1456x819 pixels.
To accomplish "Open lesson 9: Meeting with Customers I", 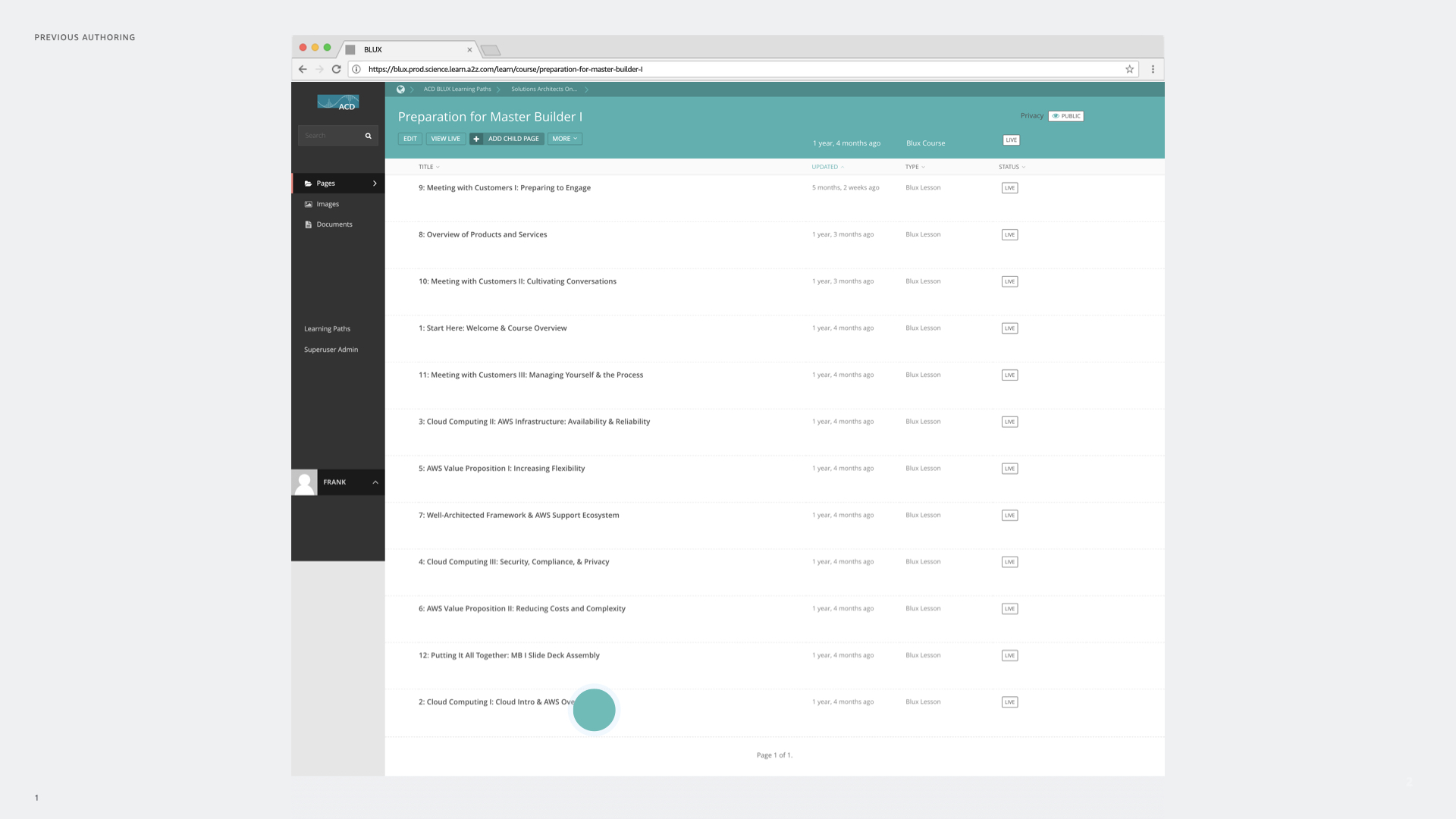I will point(504,188).
